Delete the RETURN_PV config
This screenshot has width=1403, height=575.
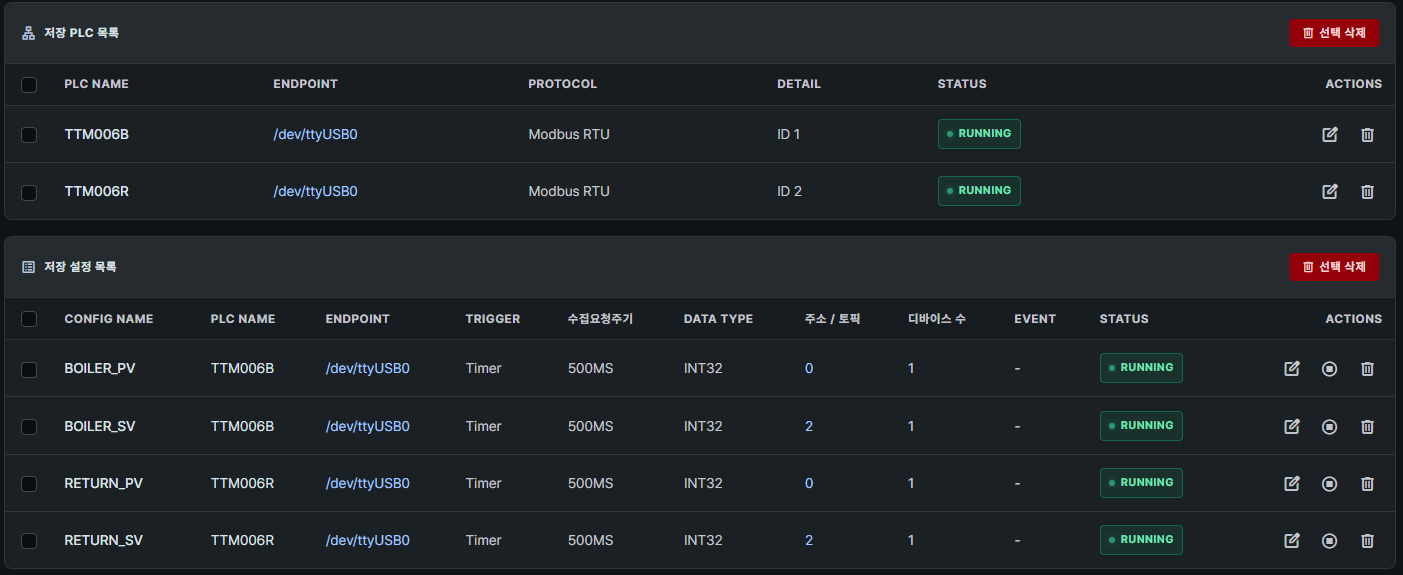point(1367,483)
